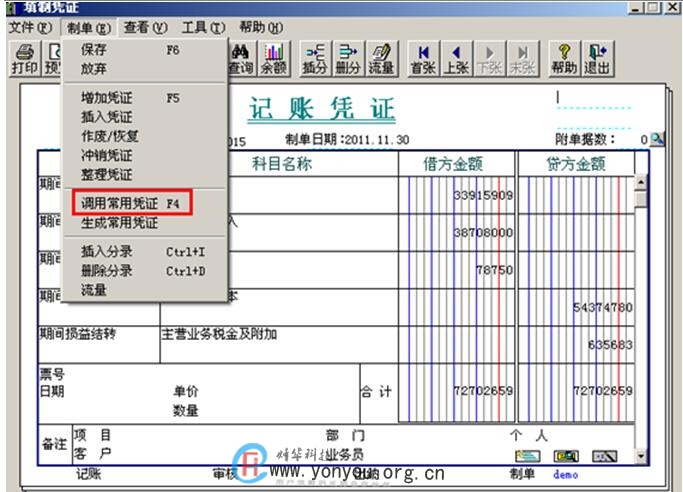This screenshot has width=683, height=492.
Task: Open the 工具(T) menu
Action: click(203, 28)
